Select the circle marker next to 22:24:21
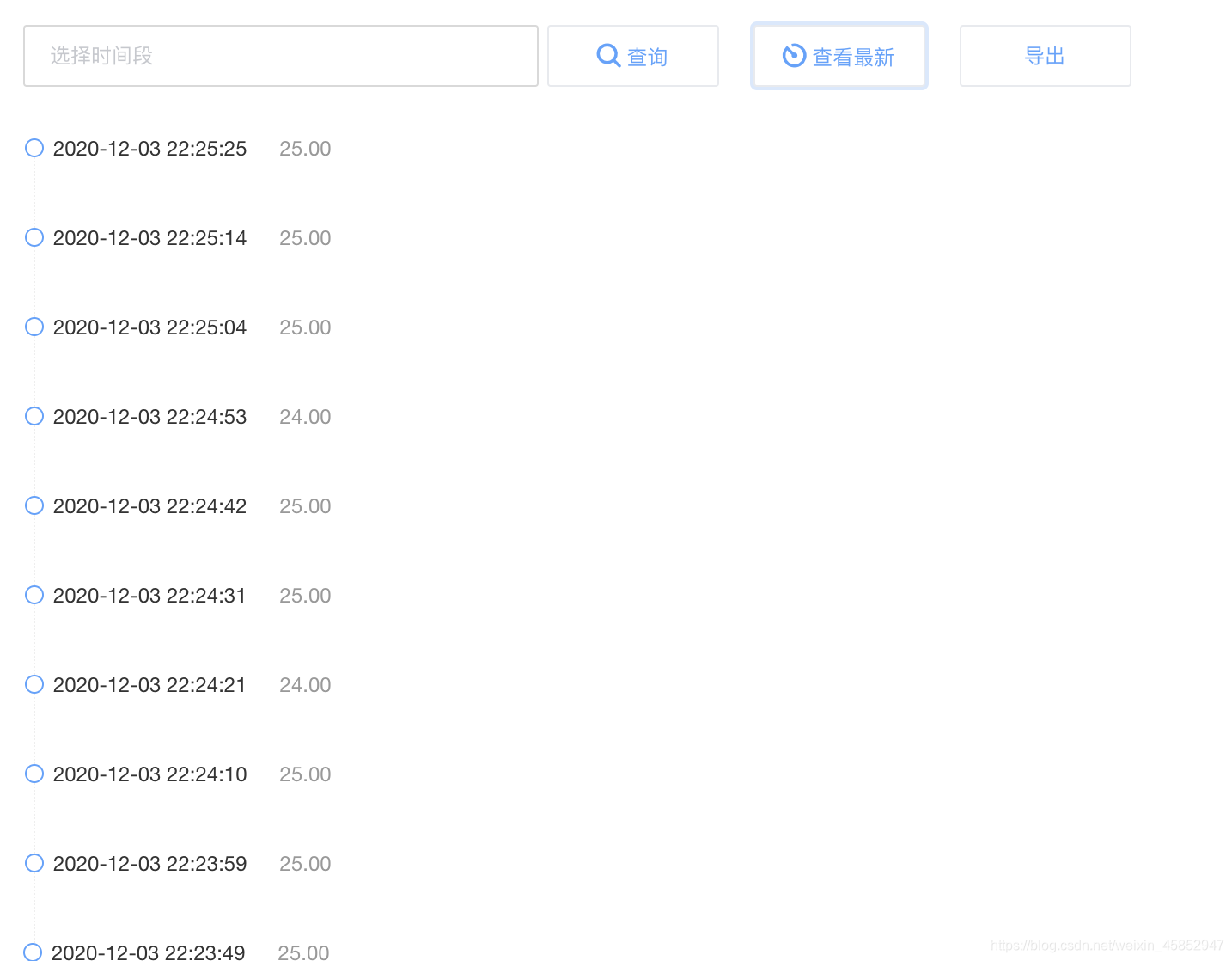1232x961 pixels. 34,684
